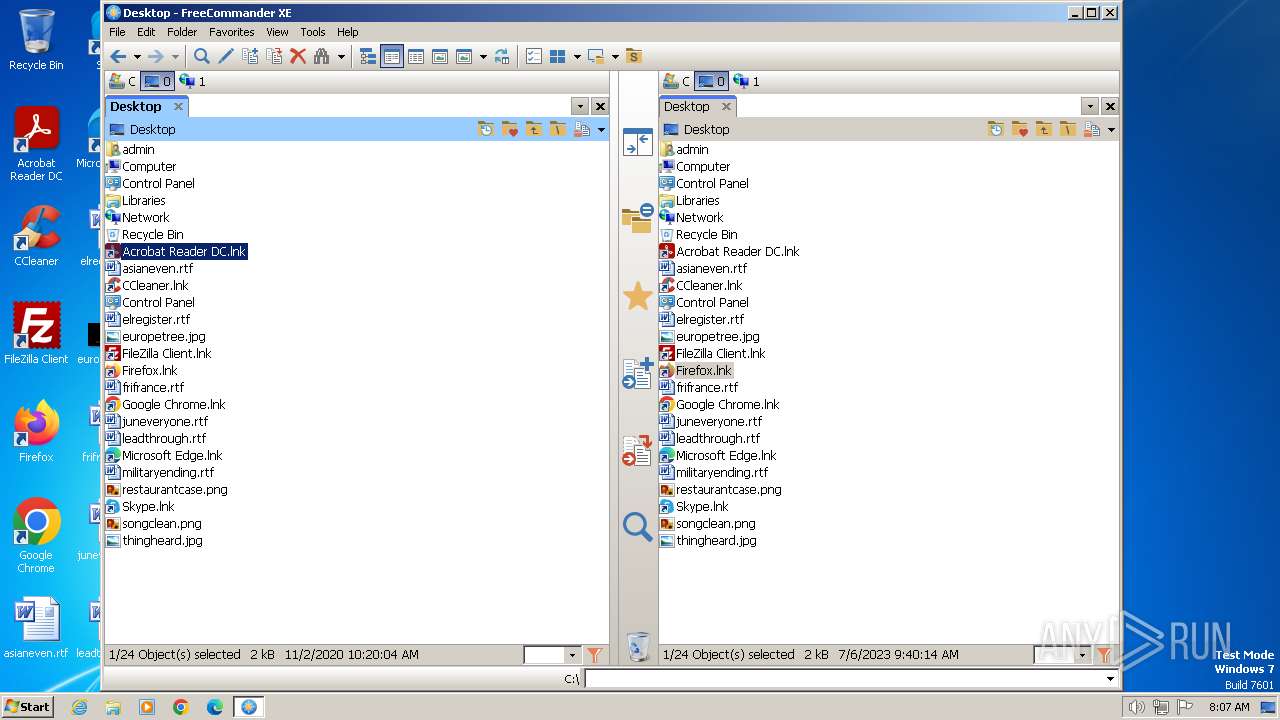Switch to List view mode
This screenshot has height=720, width=1280.
(416, 57)
